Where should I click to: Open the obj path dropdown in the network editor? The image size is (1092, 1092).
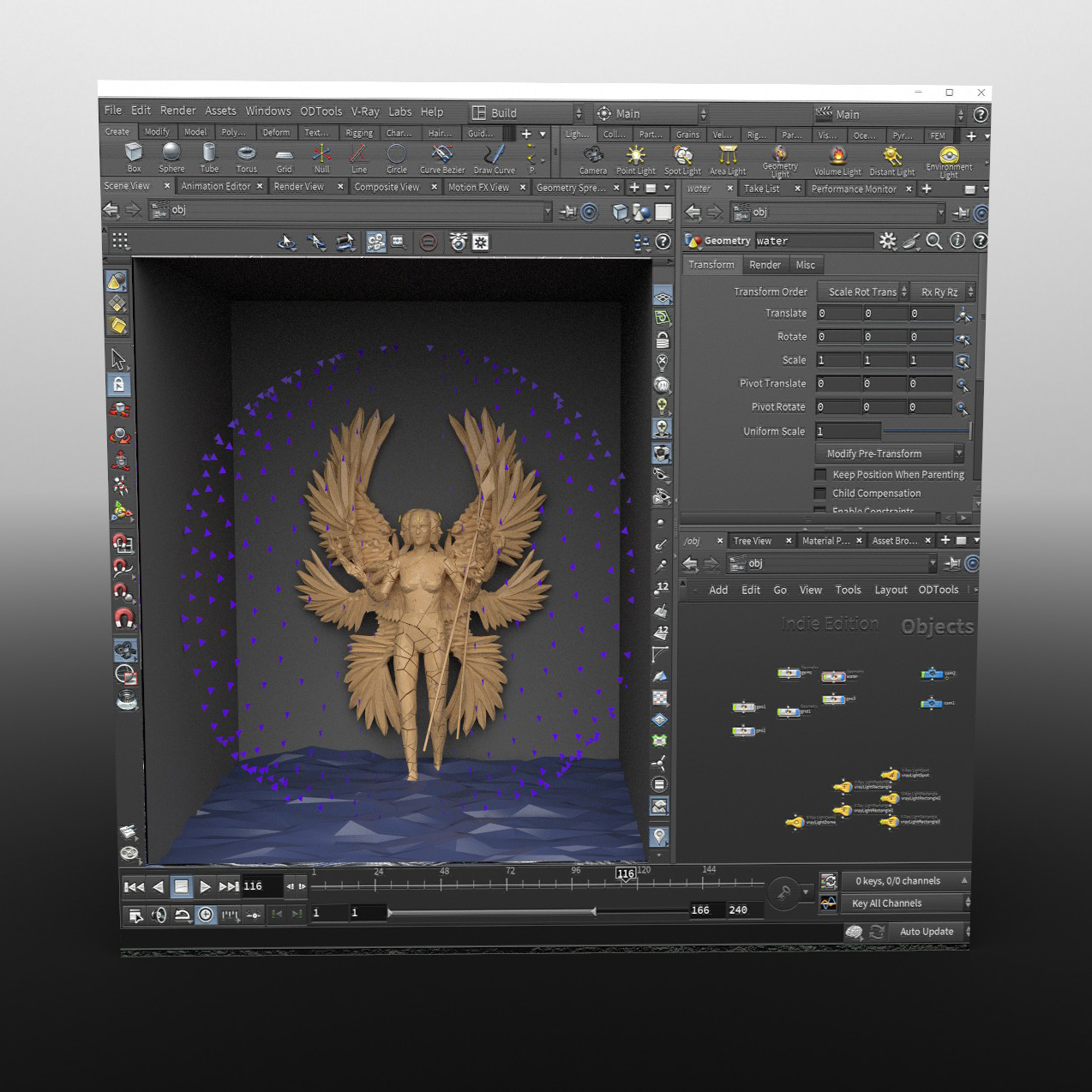tap(933, 563)
